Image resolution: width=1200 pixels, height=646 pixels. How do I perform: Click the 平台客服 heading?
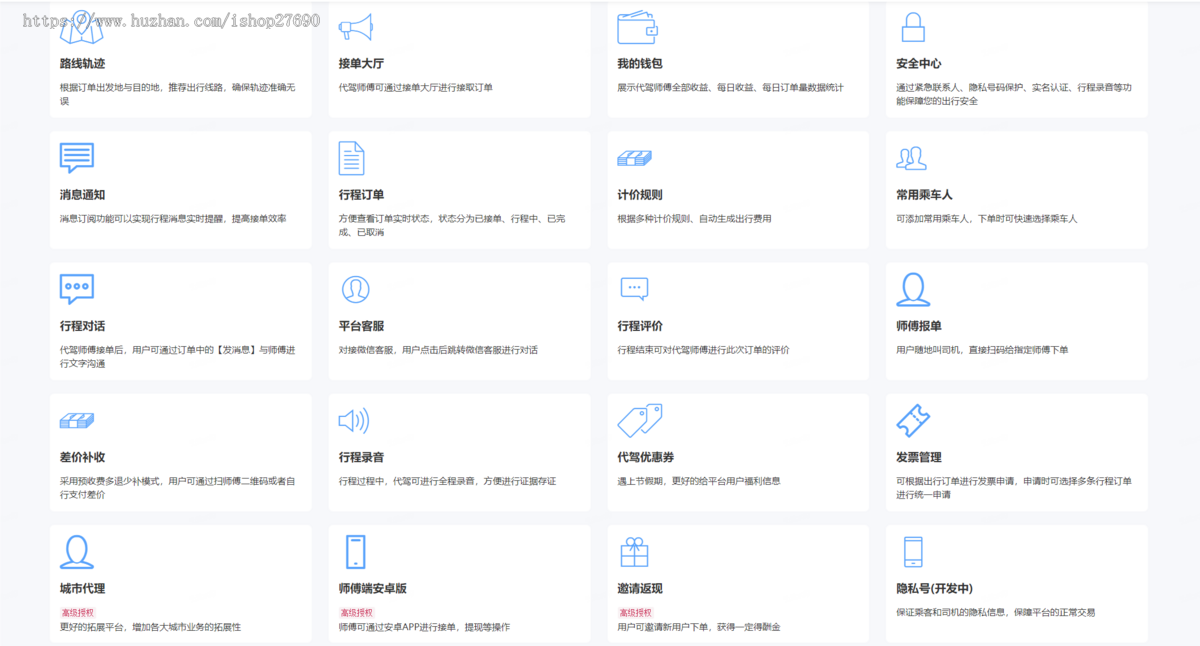point(361,326)
